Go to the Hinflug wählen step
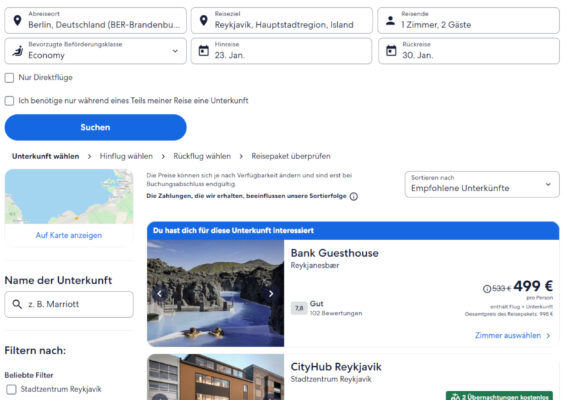This screenshot has width=567, height=400. click(x=126, y=156)
